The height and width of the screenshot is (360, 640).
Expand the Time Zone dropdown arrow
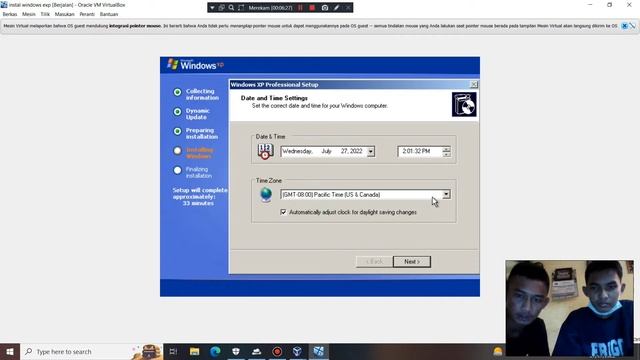446,195
